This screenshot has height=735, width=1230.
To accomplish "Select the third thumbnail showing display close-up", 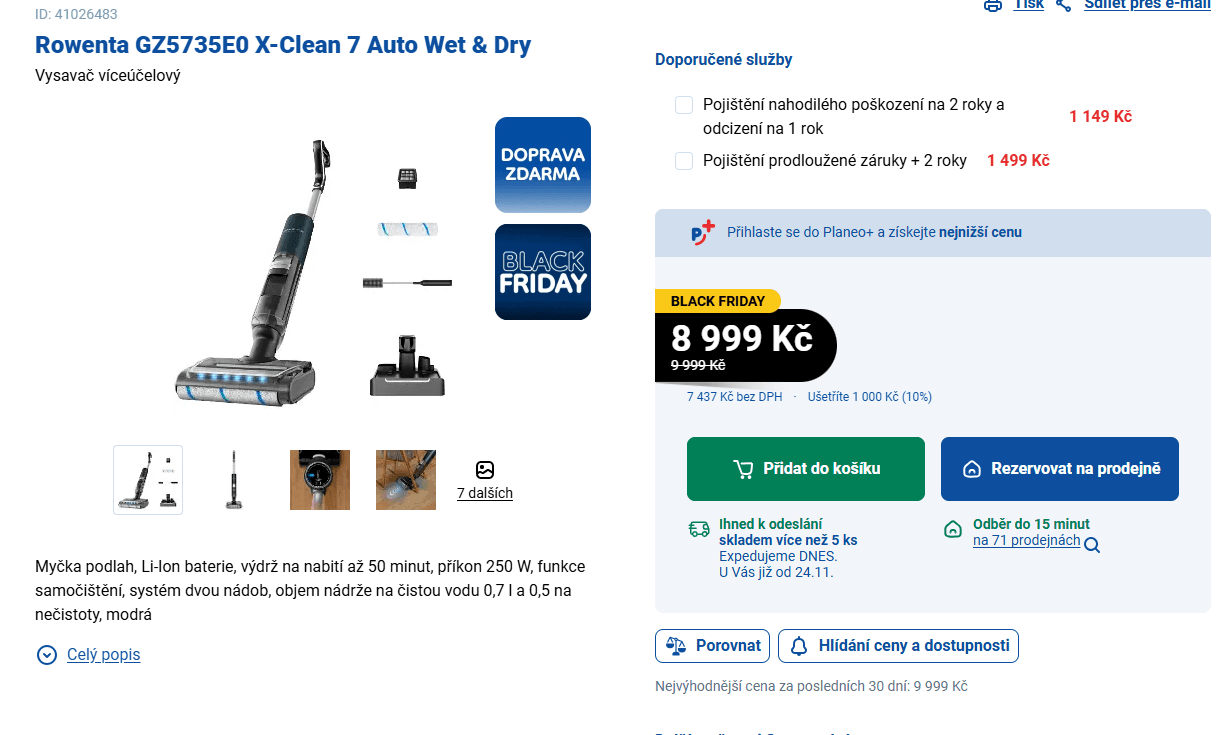I will tap(320, 480).
